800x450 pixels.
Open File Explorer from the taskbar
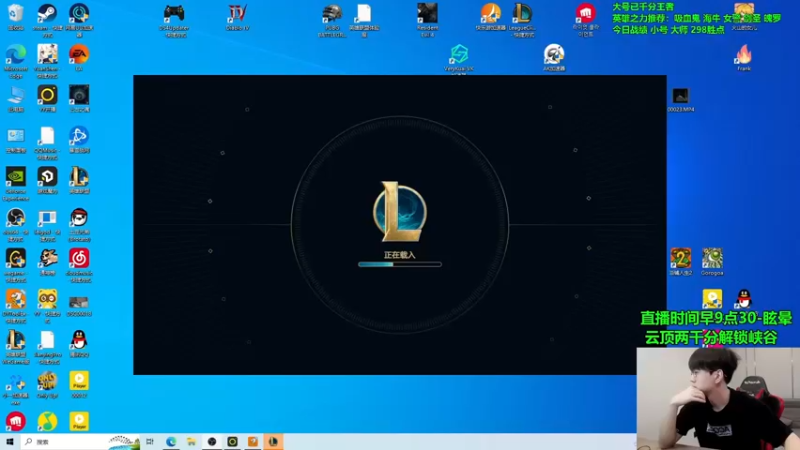coord(191,441)
